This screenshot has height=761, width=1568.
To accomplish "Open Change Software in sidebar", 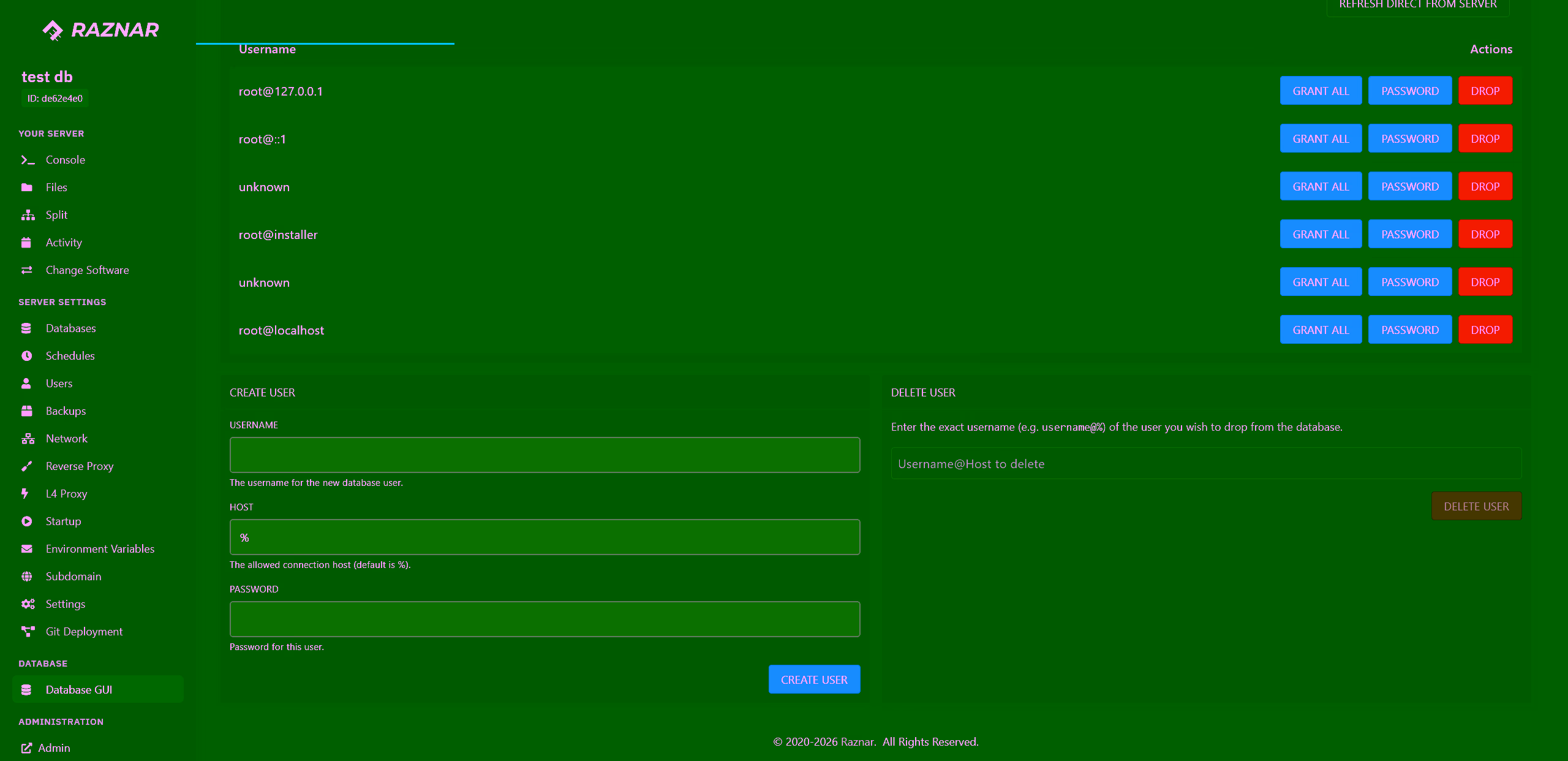I will tap(98, 270).
